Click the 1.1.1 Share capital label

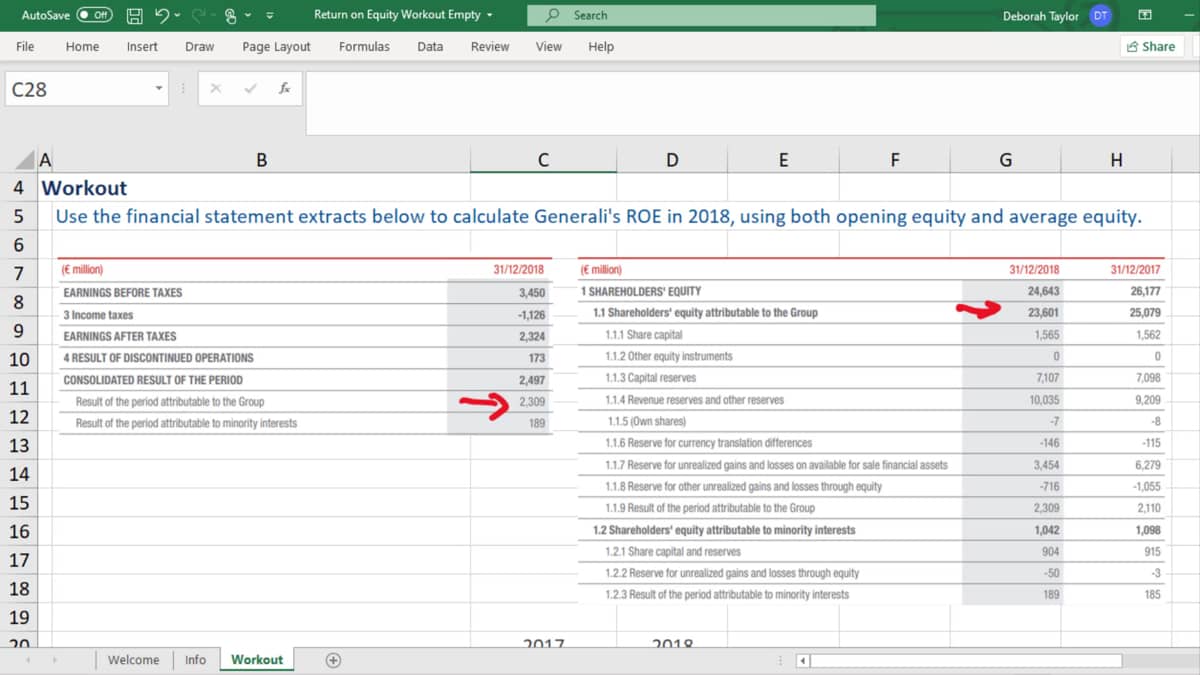[644, 335]
